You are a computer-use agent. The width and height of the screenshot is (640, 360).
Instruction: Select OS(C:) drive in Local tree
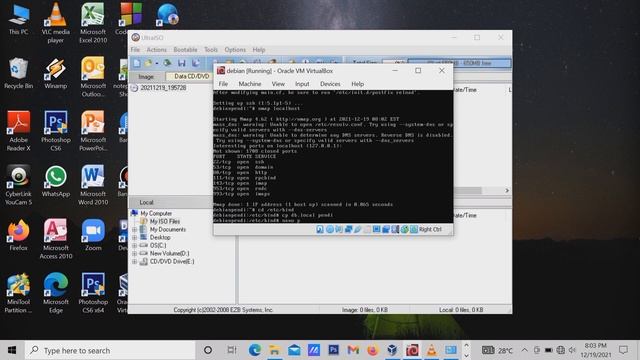click(x=158, y=246)
